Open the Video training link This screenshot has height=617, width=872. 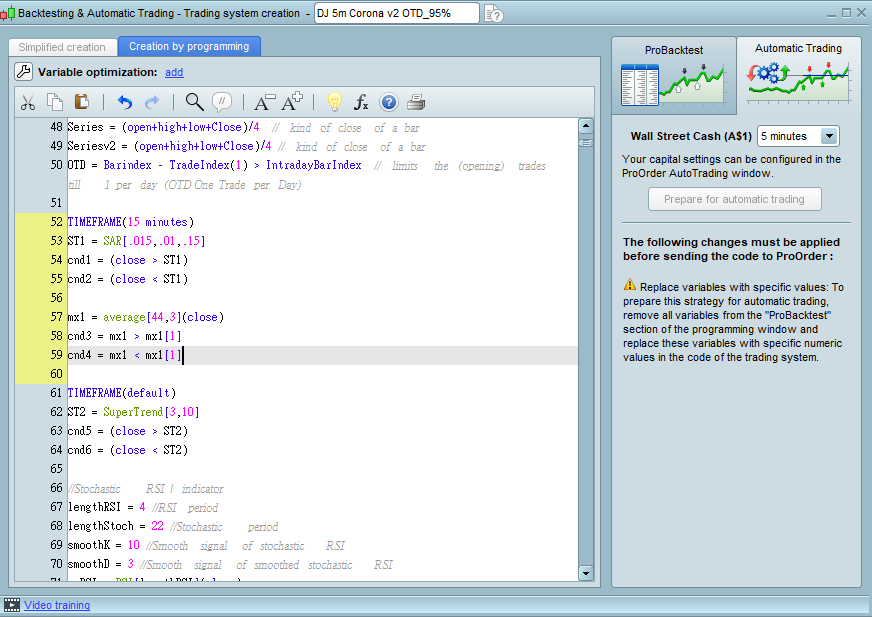coord(57,605)
